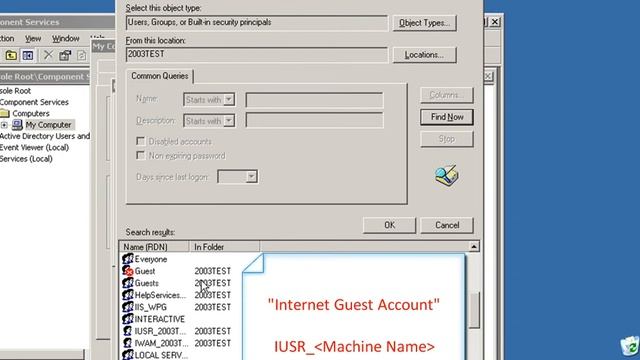Select Services (Local) in tree

(26, 159)
